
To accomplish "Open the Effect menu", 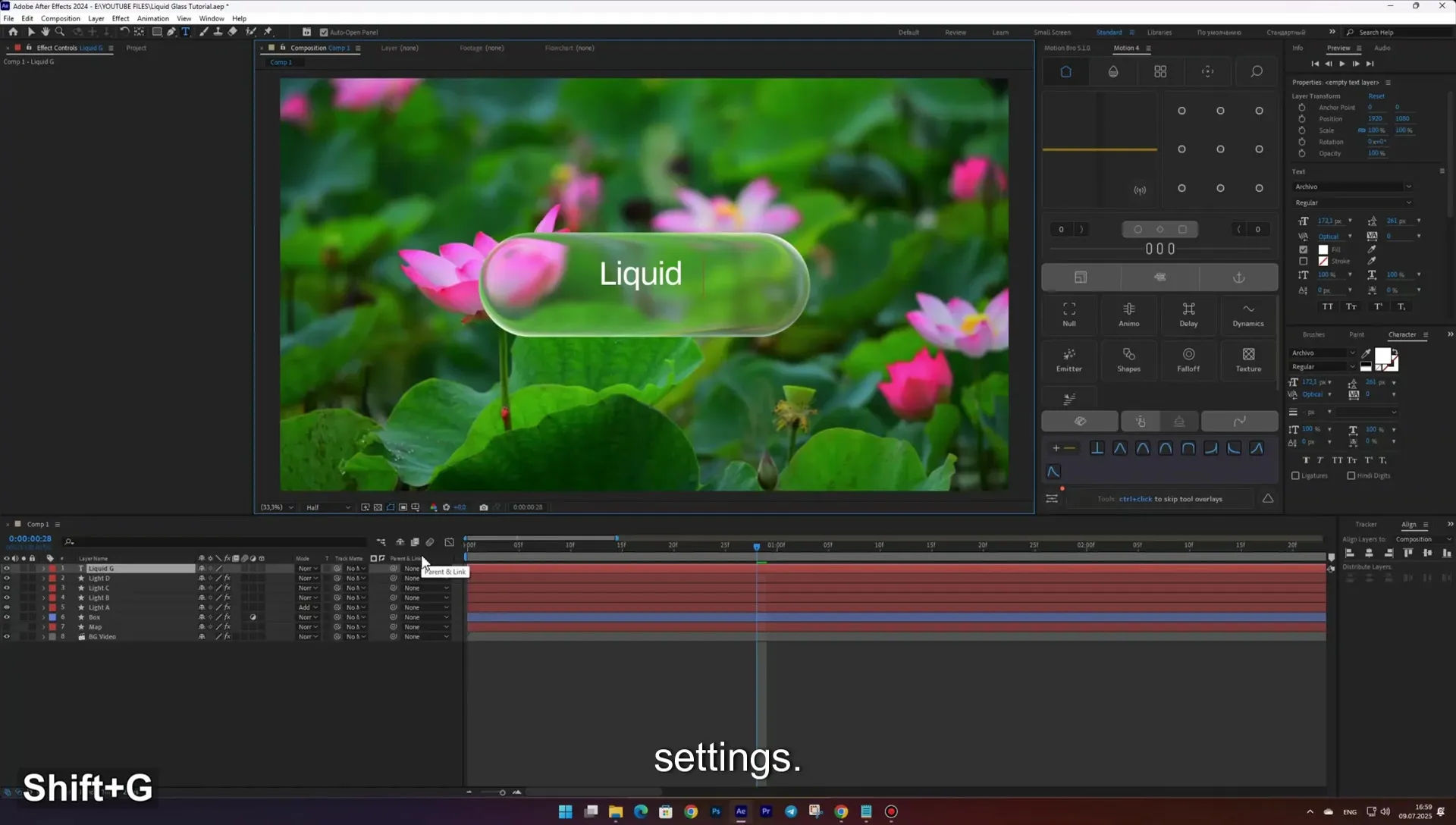I will click(x=121, y=18).
